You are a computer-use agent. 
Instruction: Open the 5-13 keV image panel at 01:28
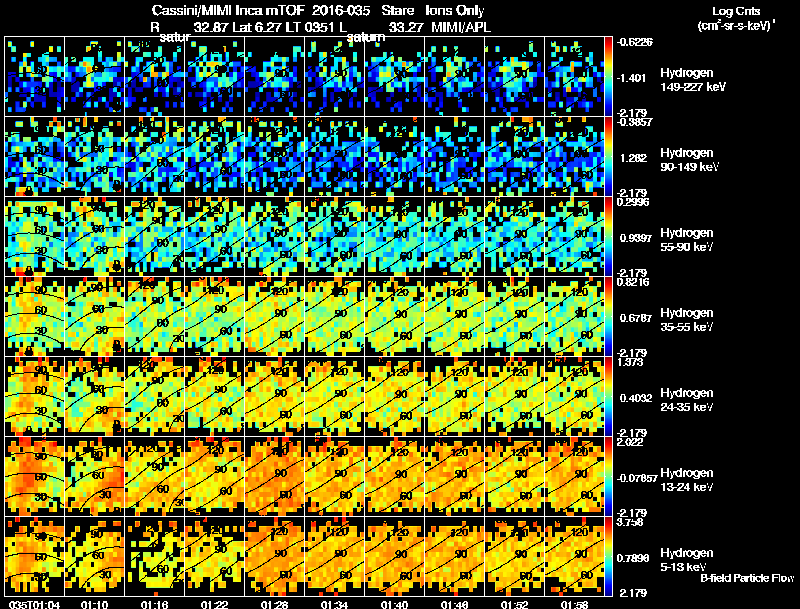pos(274,557)
